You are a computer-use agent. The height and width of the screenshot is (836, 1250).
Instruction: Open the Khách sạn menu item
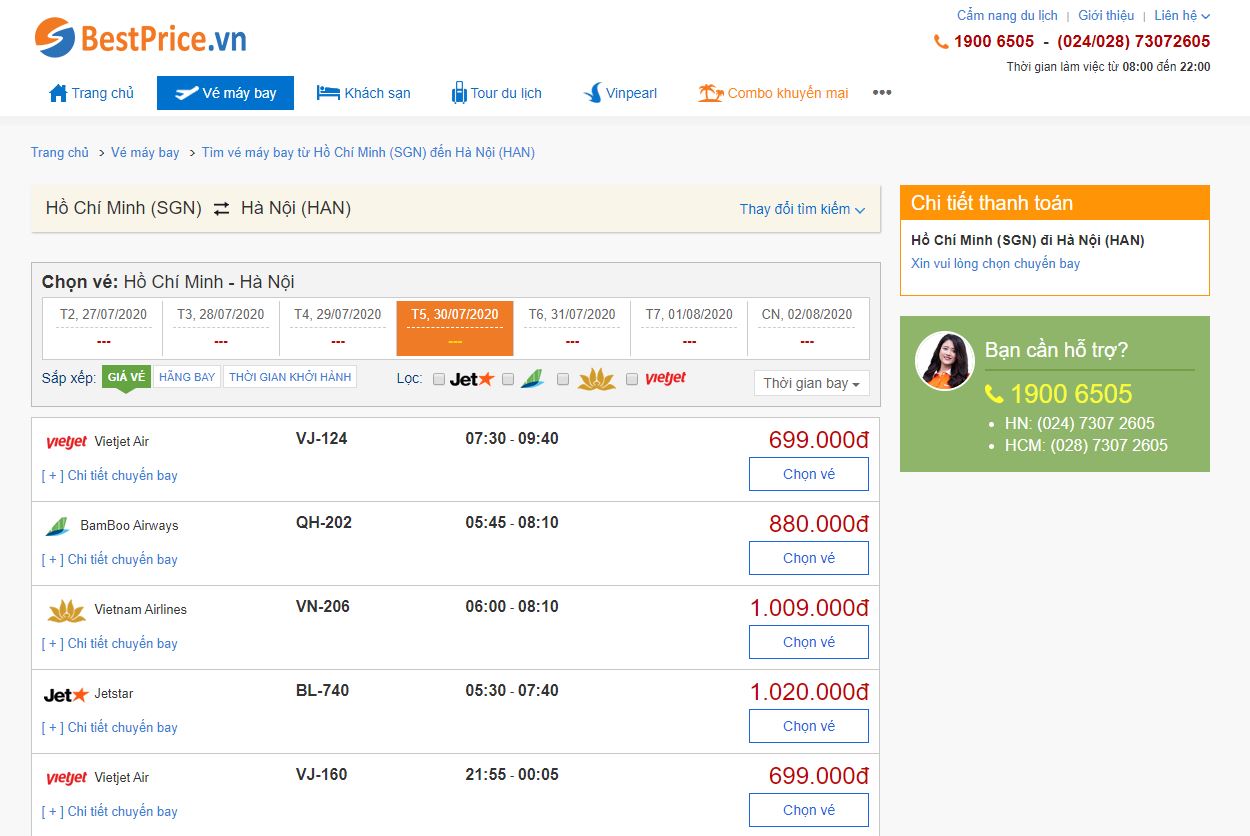[x=363, y=93]
